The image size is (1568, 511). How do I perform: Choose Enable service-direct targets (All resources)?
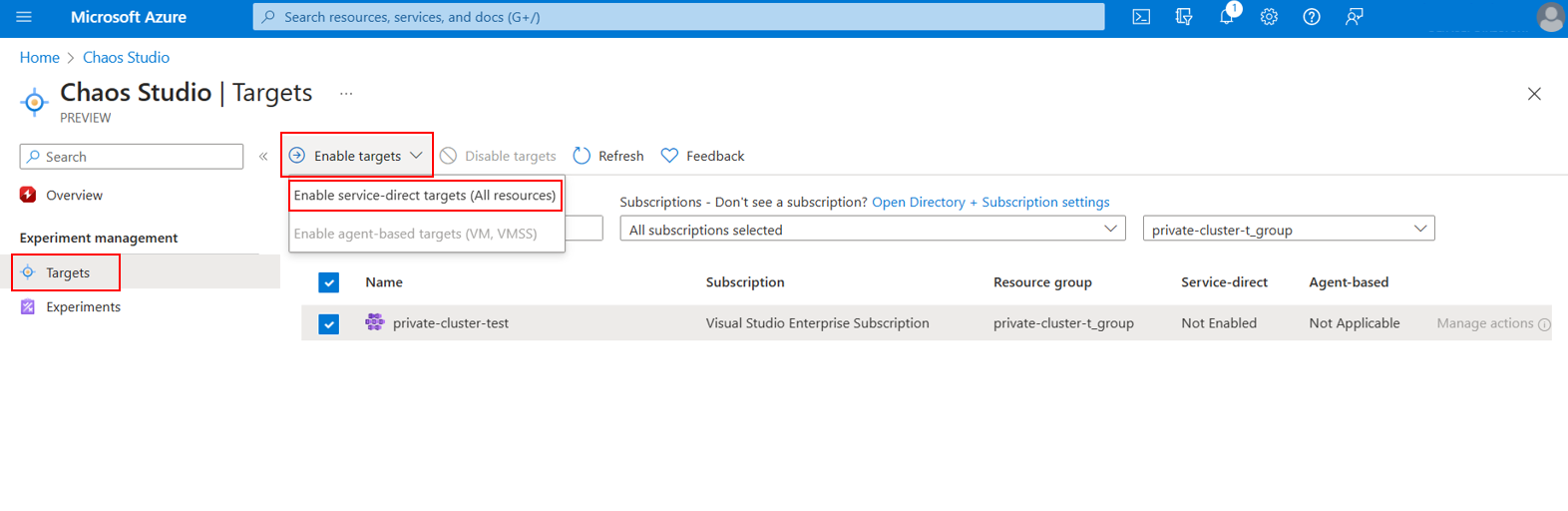[425, 195]
